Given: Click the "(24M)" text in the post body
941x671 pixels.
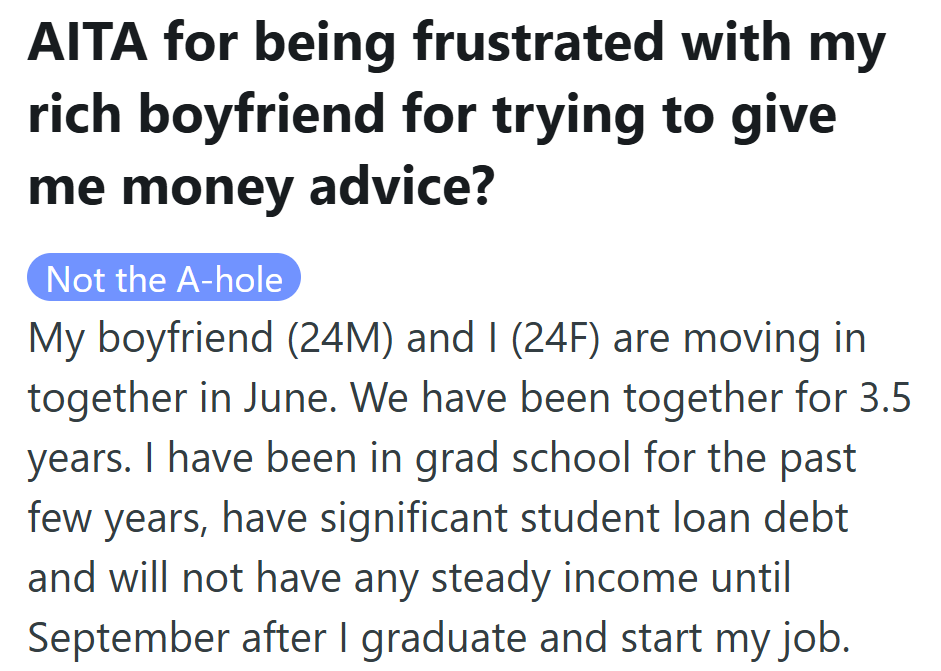Looking at the screenshot, I should [340, 339].
